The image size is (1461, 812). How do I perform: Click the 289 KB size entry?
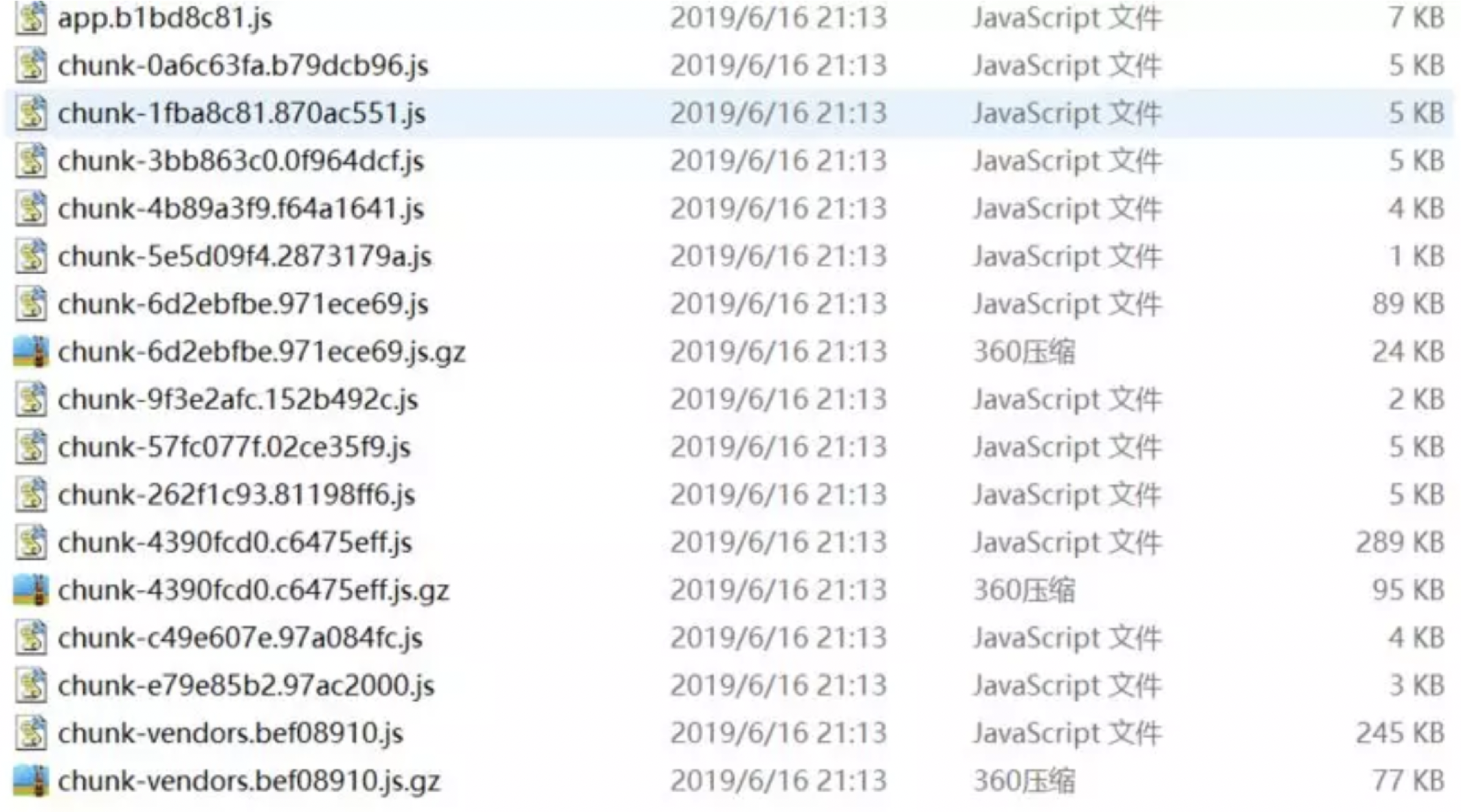click(x=1400, y=543)
